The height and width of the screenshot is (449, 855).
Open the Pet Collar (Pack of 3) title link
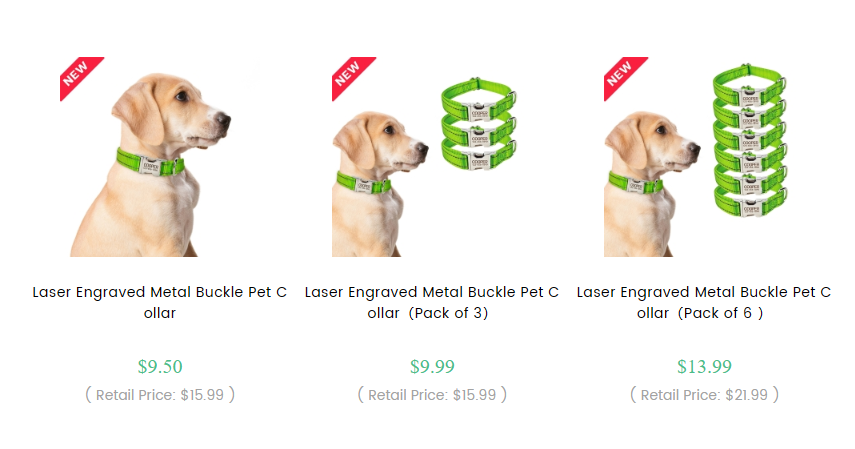pyautogui.click(x=432, y=302)
